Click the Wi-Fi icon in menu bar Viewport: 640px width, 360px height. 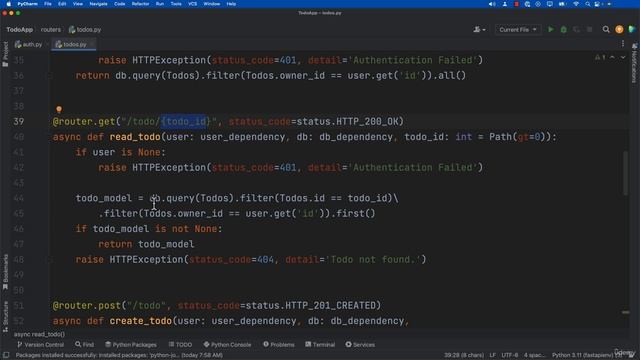[576, 4]
